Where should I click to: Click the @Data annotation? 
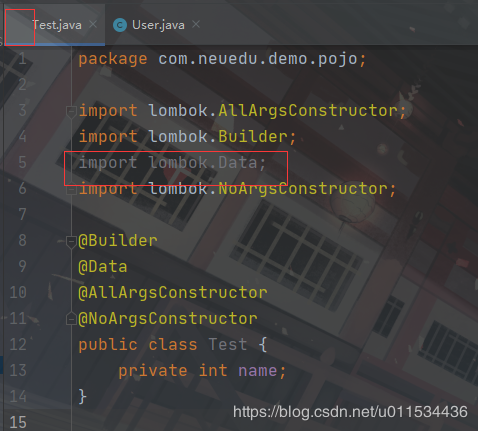coord(103,267)
